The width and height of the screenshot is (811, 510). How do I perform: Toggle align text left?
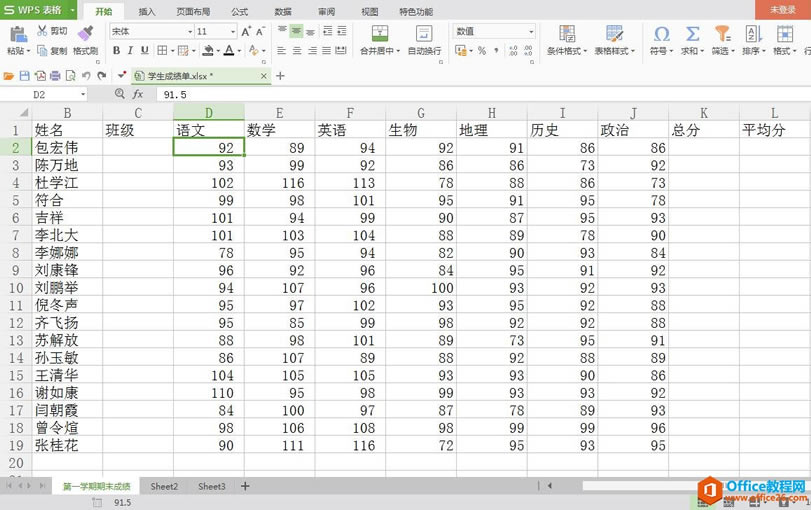tap(281, 51)
